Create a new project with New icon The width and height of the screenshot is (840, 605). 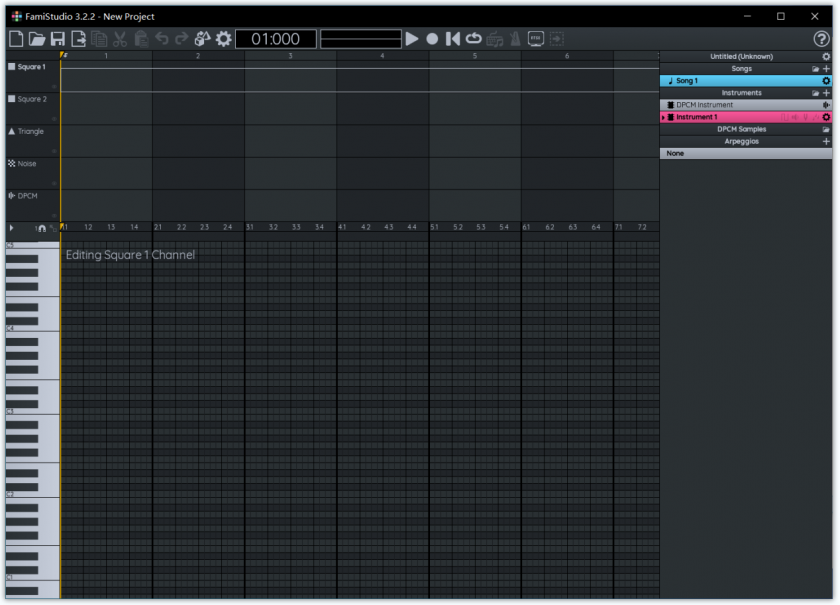click(16, 39)
